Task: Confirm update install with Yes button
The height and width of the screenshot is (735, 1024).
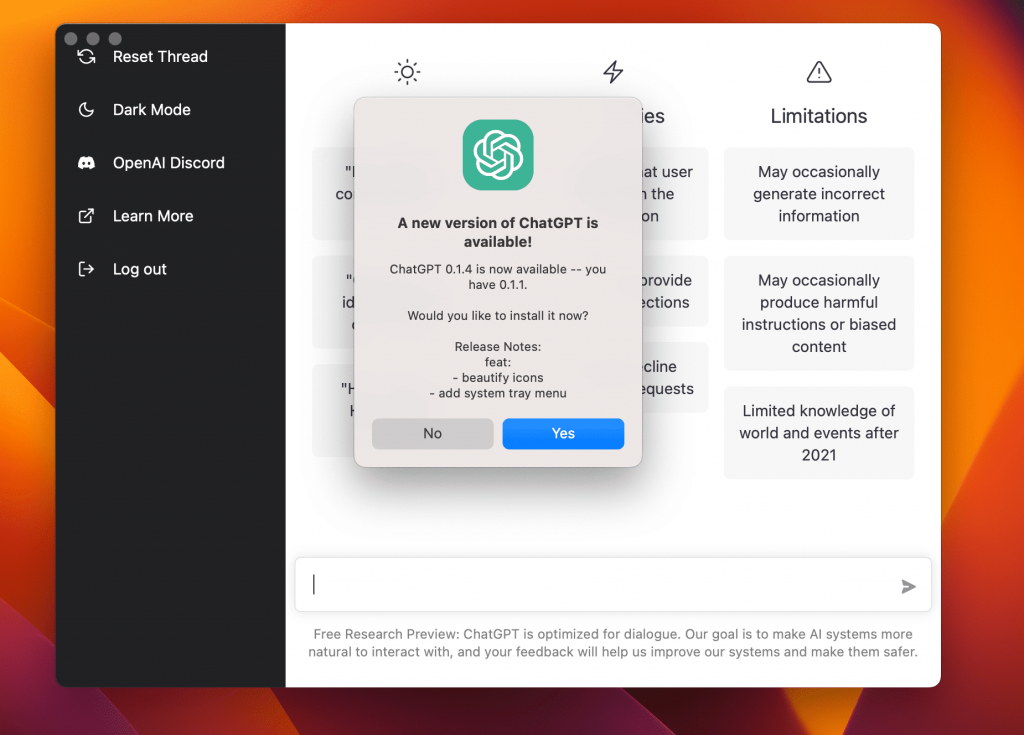Action: point(563,434)
